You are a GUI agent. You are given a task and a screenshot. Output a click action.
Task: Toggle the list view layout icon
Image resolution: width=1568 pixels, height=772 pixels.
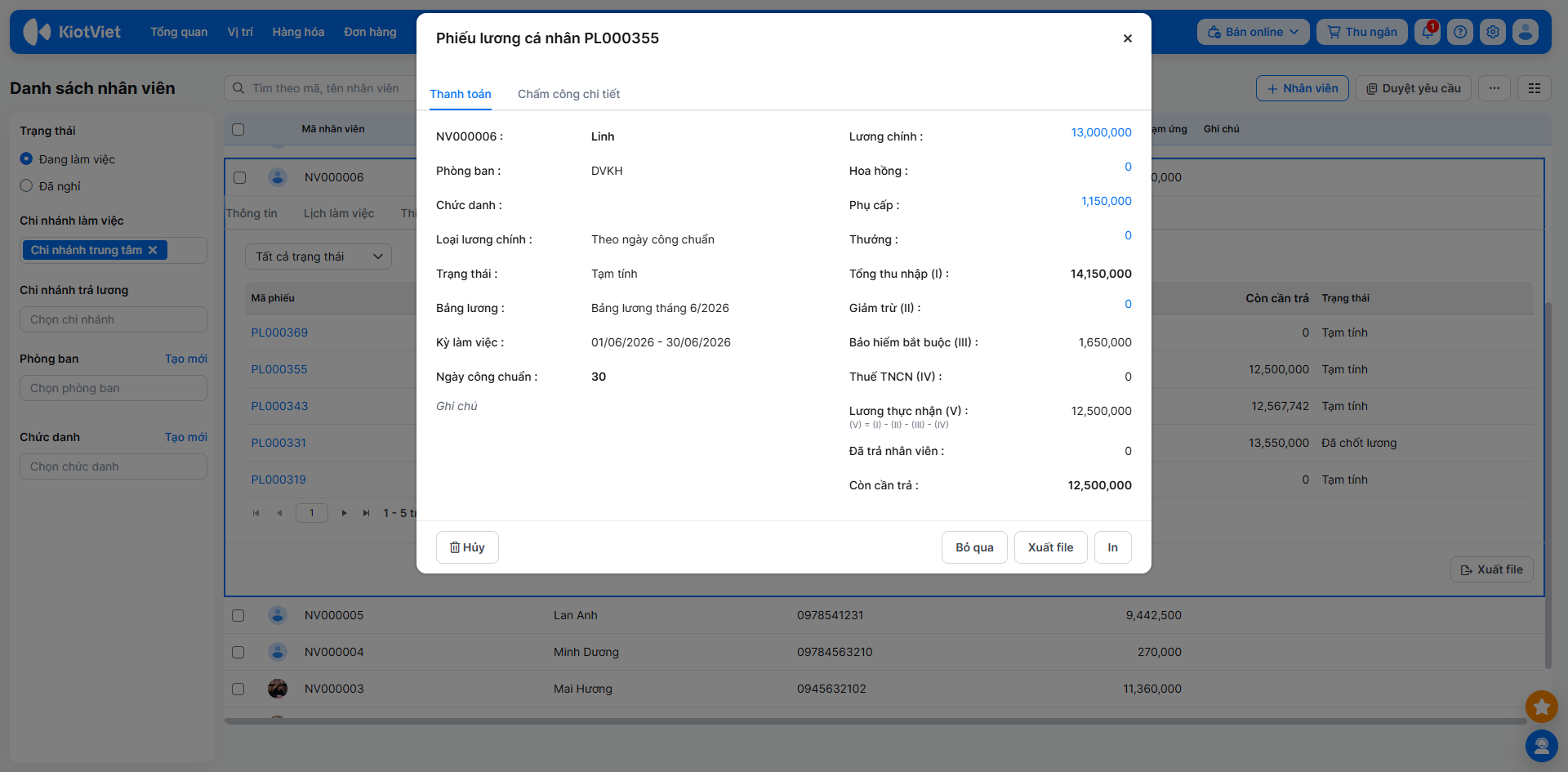[x=1535, y=88]
